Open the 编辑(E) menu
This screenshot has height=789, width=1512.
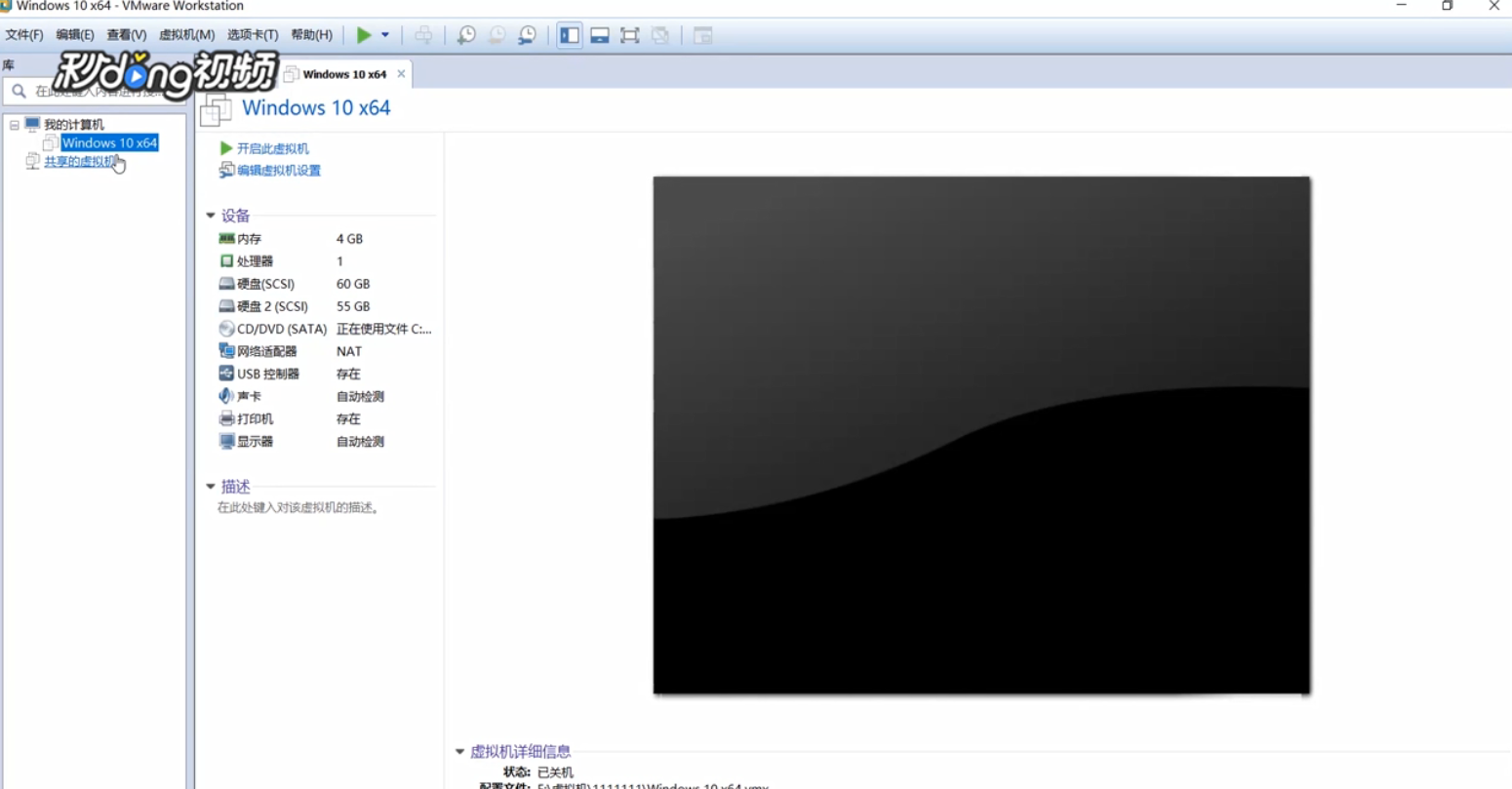coord(75,35)
